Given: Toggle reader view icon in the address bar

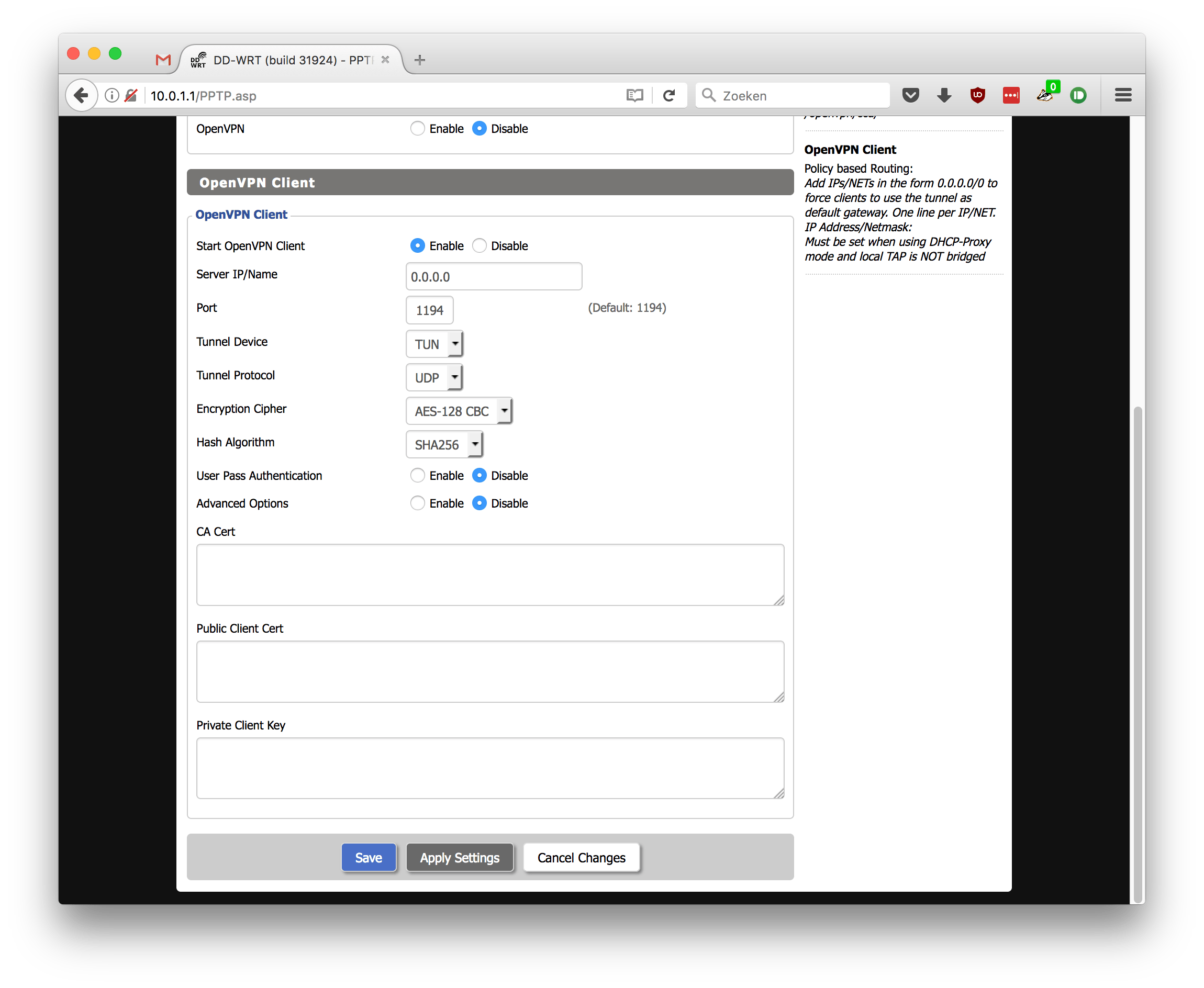Looking at the screenshot, I should point(634,95).
